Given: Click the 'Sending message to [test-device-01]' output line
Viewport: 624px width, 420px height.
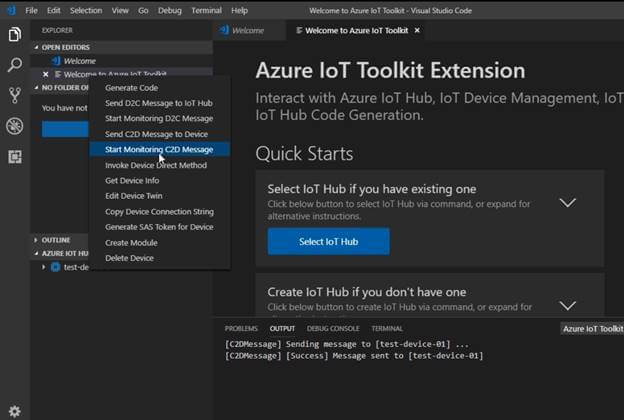Looking at the screenshot, I should coord(347,344).
